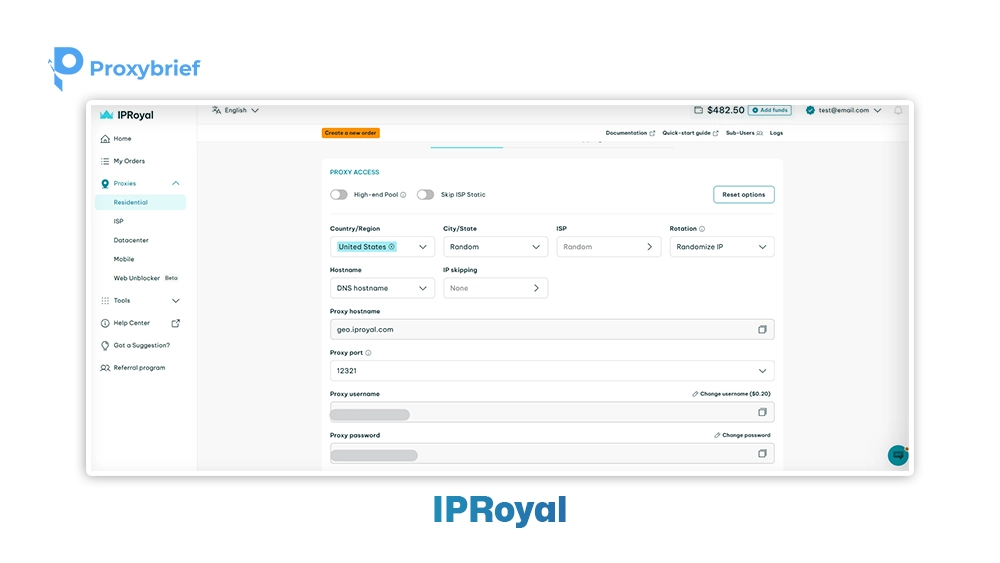Click the Proxy username field
This screenshot has height=563, width=1000.
coord(552,413)
